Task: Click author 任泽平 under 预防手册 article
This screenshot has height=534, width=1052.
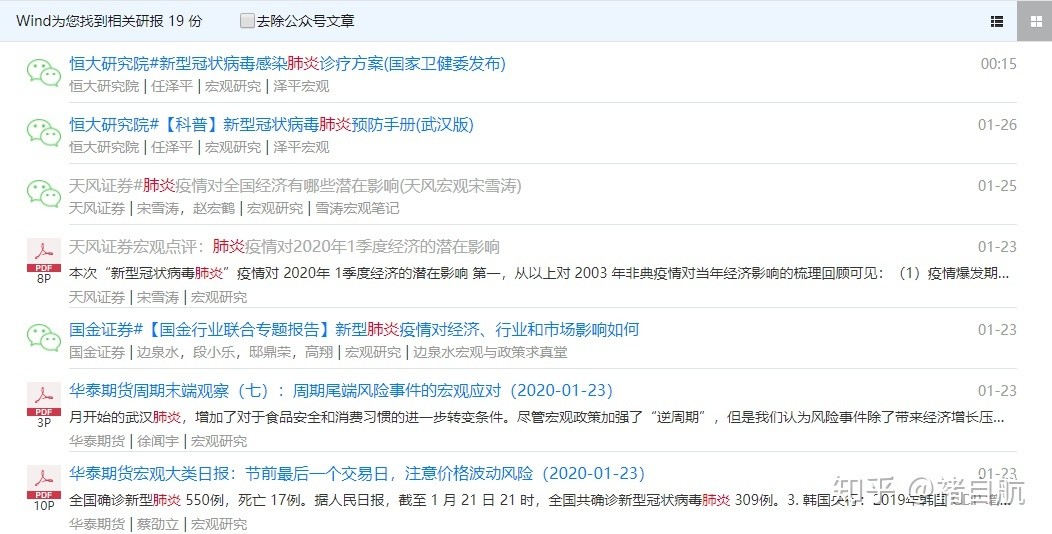Action: [x=172, y=148]
